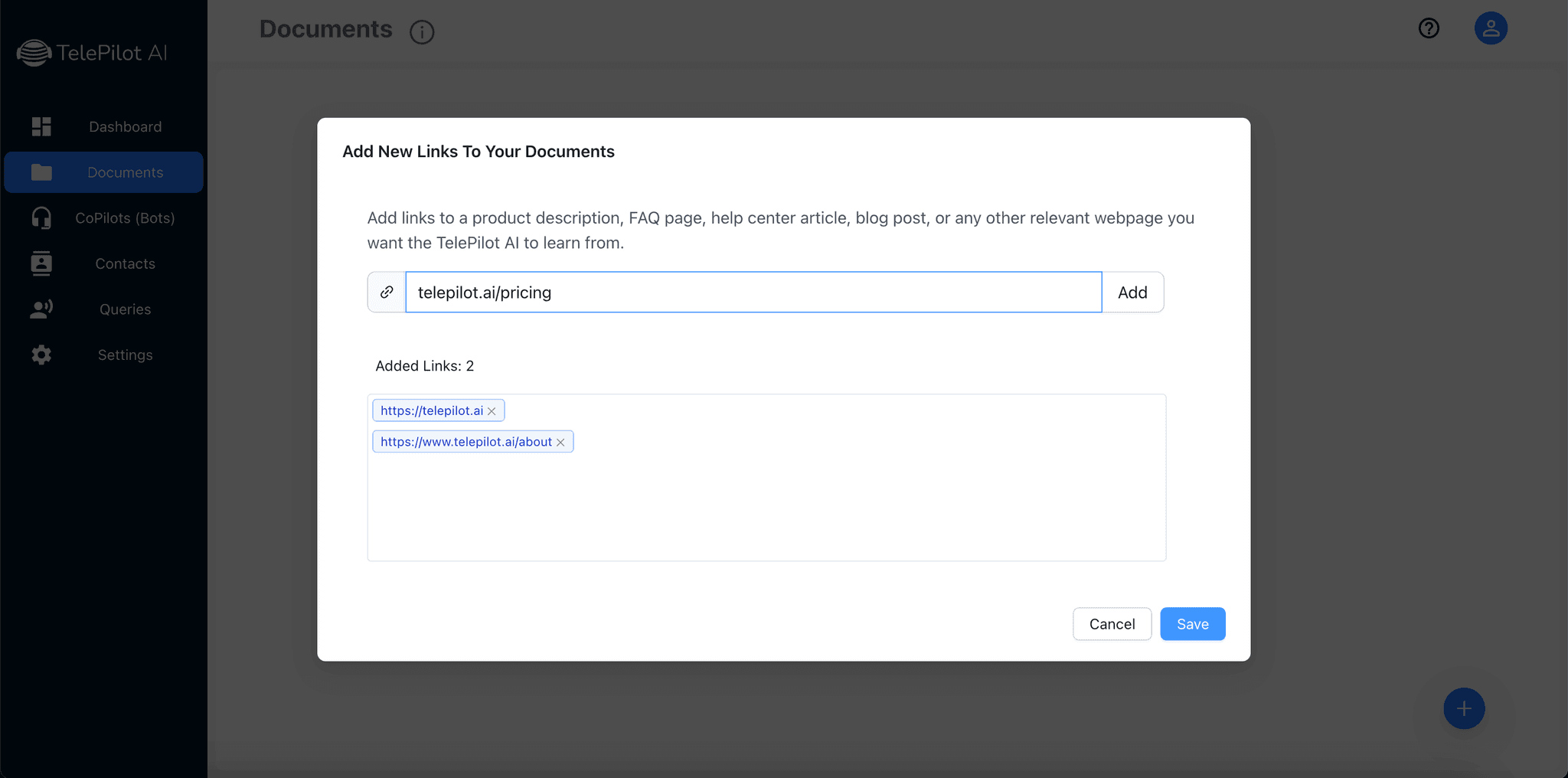Remove the https://telepilot.ai link tag

pyautogui.click(x=492, y=411)
